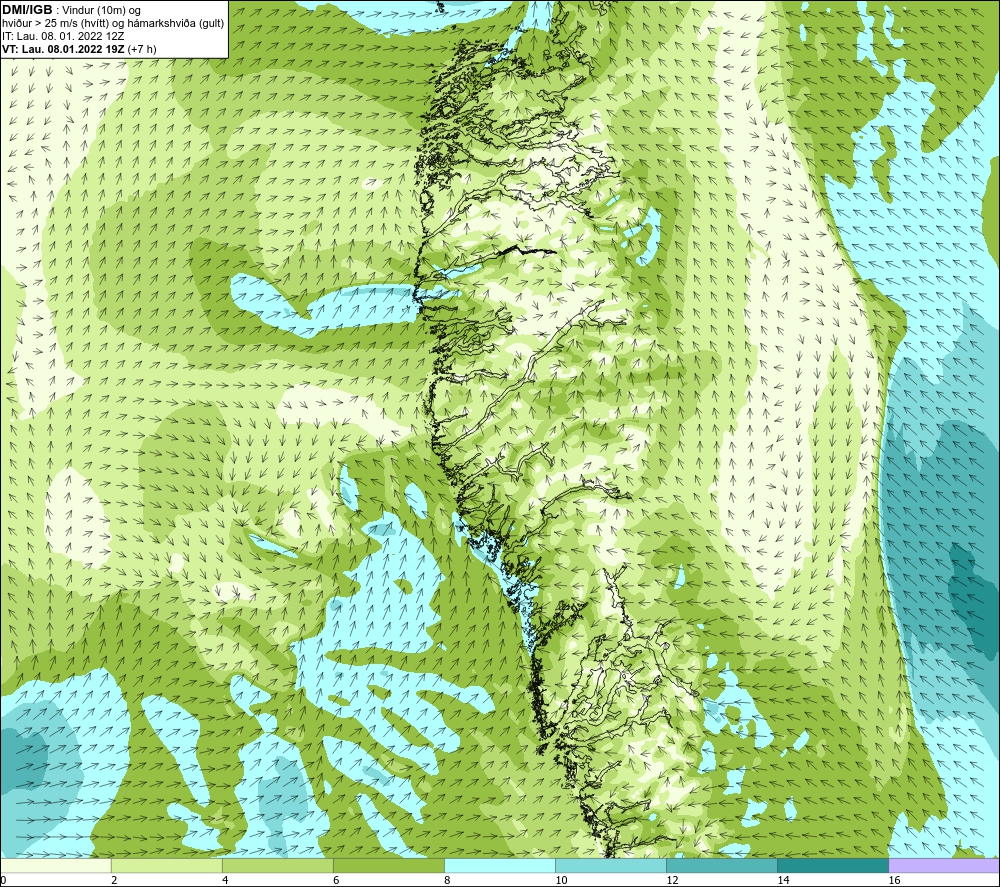Click the legend label "4"

[x=225, y=880]
